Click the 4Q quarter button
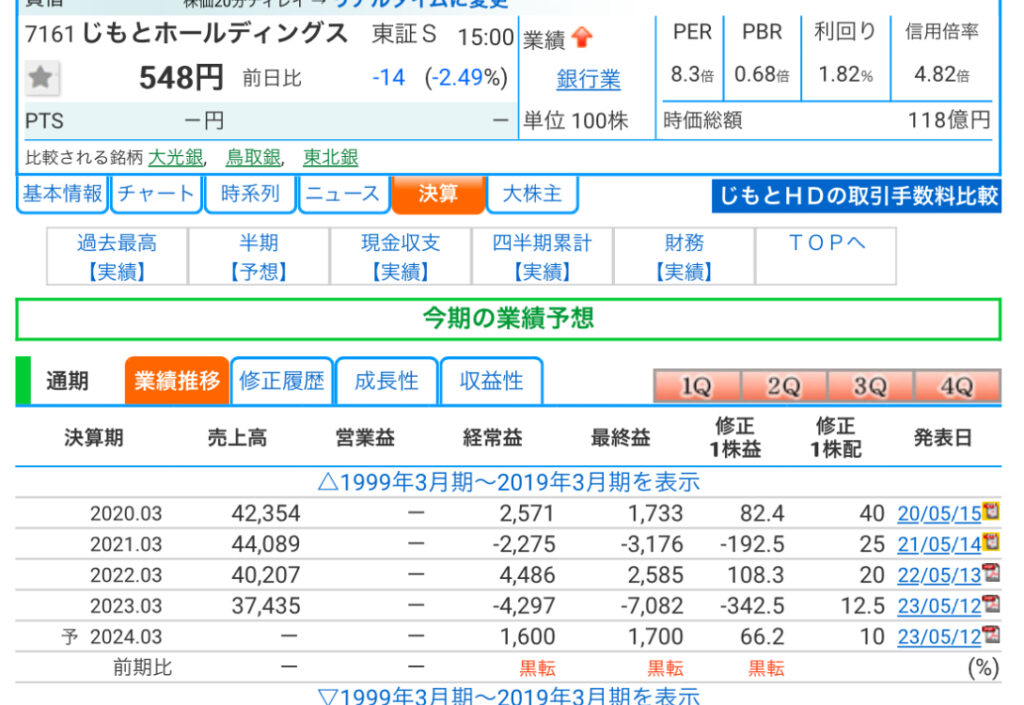The height and width of the screenshot is (705, 1024). point(957,386)
